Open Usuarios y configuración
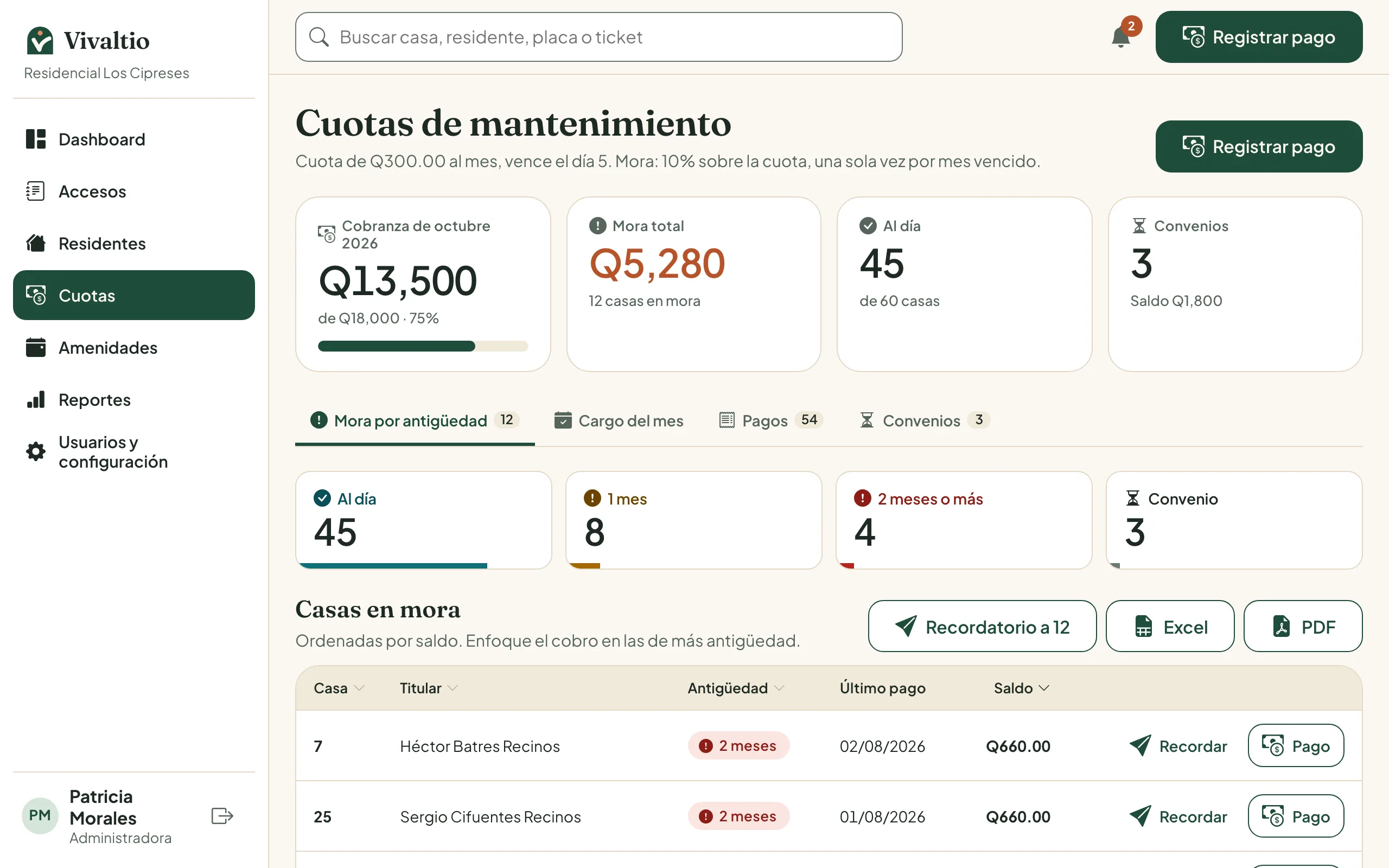Image resolution: width=1389 pixels, height=868 pixels. (133, 452)
